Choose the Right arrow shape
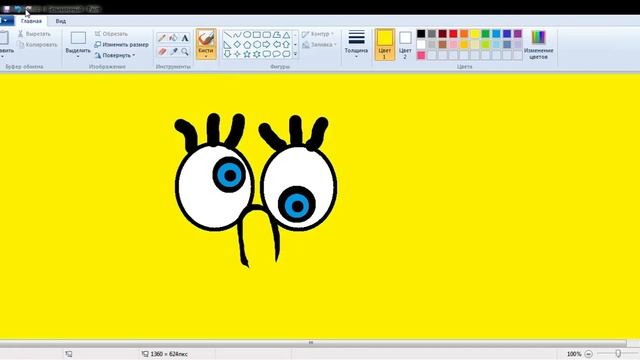The height and width of the screenshot is (360, 640). (267, 44)
